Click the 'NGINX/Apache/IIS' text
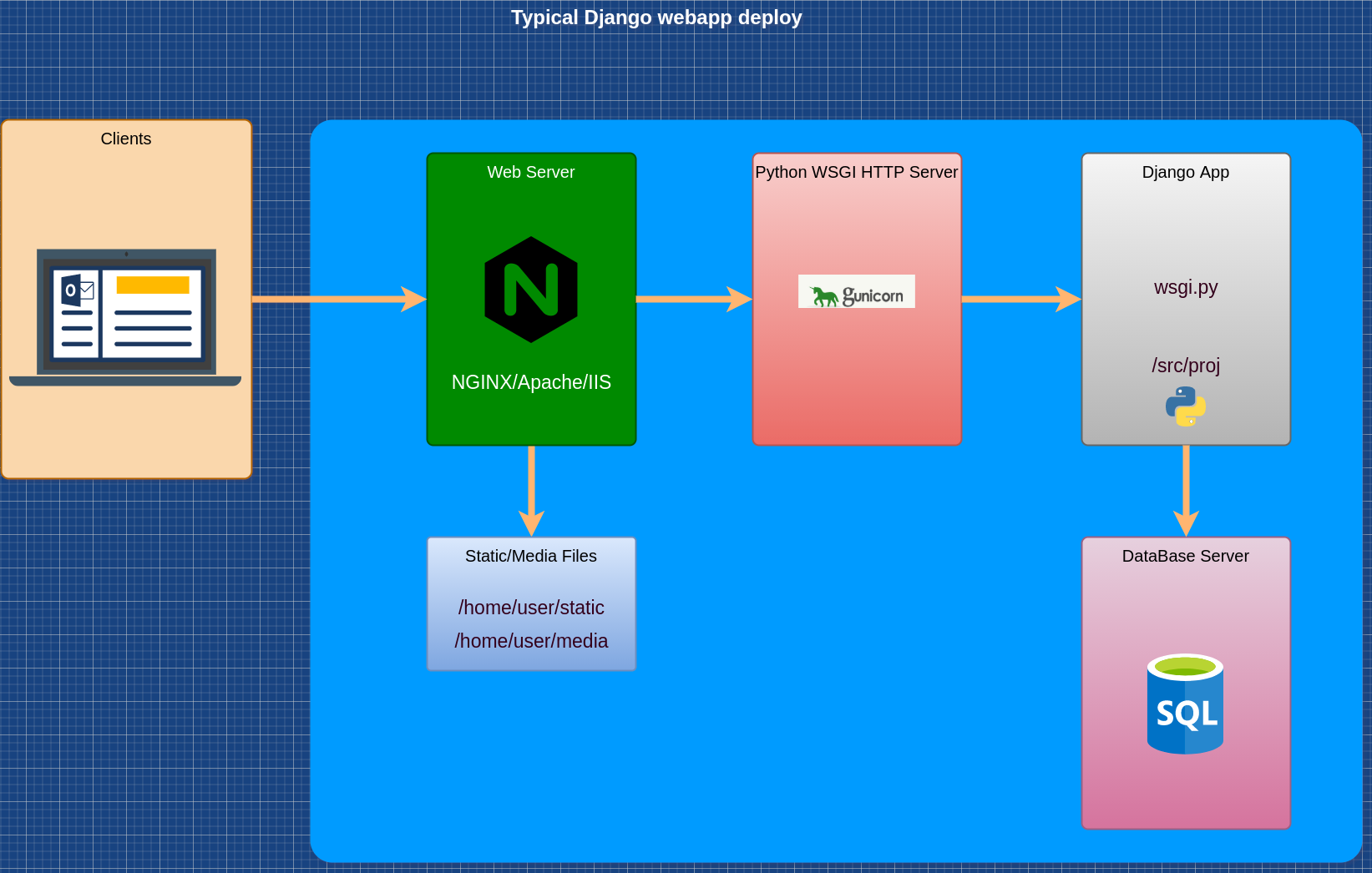This screenshot has height=873, width=1372. pos(531,382)
